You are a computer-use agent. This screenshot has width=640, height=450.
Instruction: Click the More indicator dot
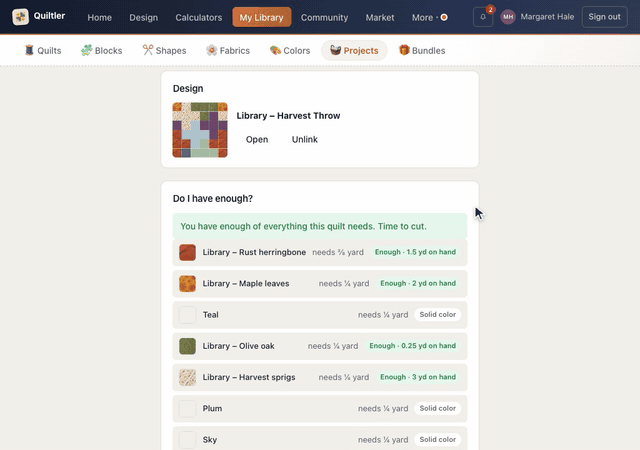(444, 17)
